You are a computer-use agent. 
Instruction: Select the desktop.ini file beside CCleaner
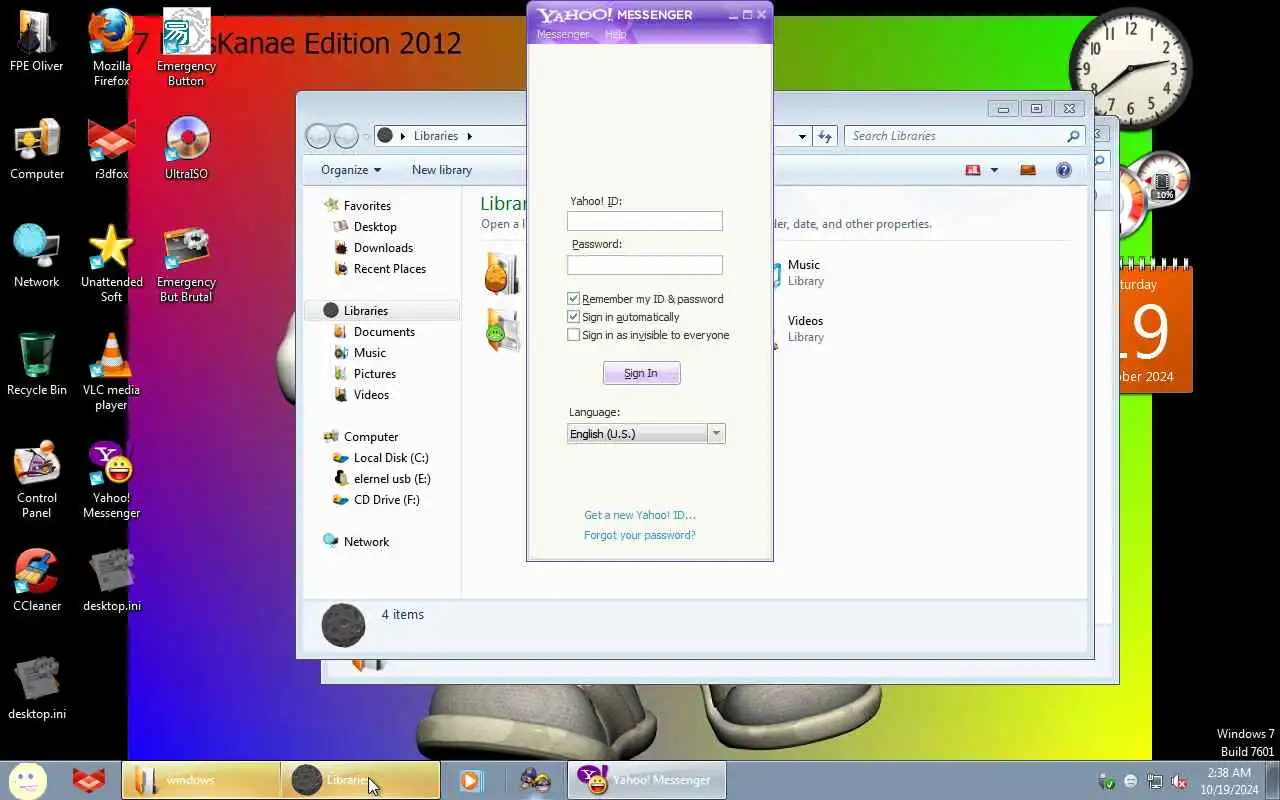(111, 582)
